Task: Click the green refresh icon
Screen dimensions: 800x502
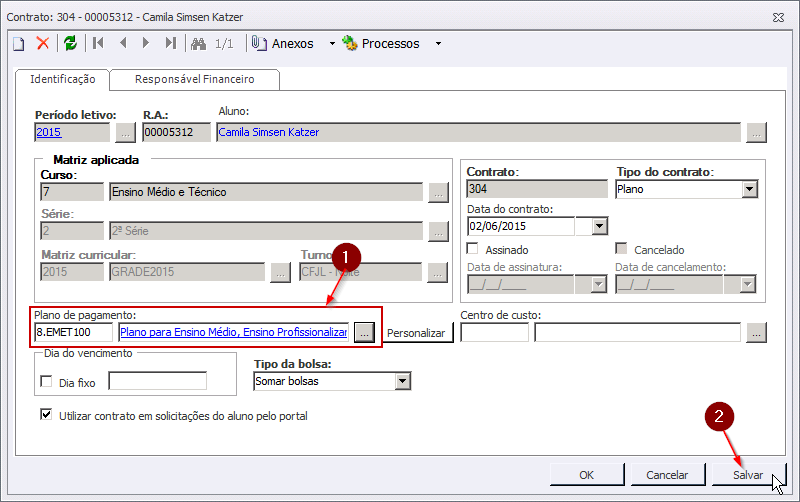Action: [70, 43]
